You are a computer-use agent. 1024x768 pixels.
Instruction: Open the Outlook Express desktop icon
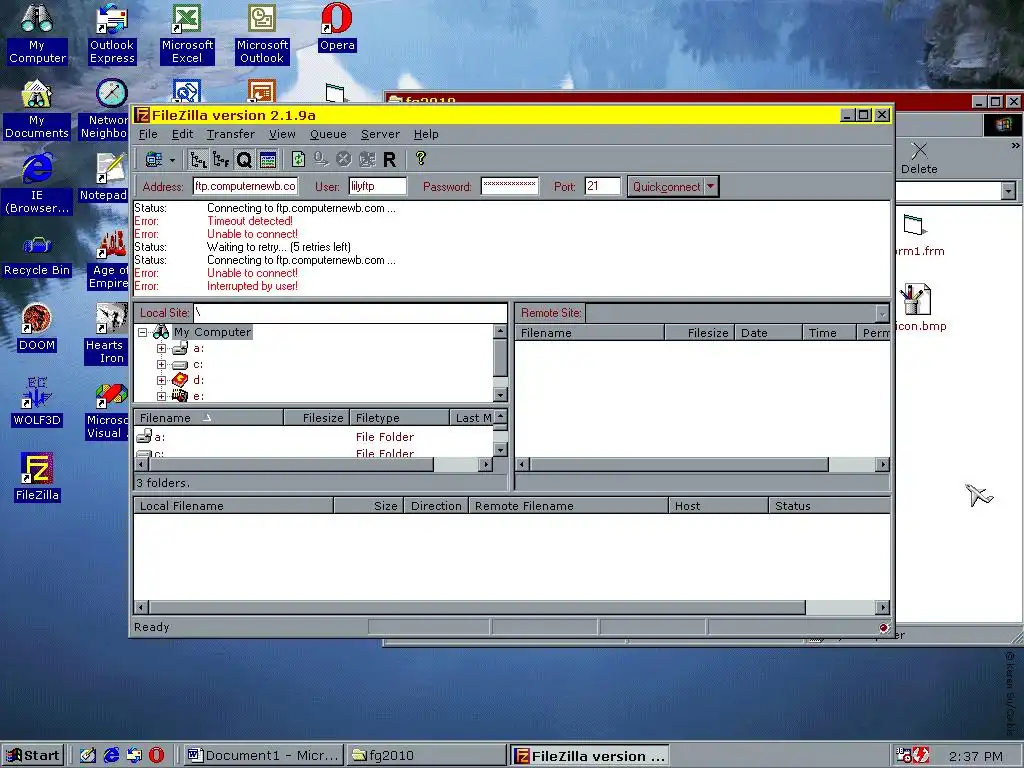click(112, 33)
